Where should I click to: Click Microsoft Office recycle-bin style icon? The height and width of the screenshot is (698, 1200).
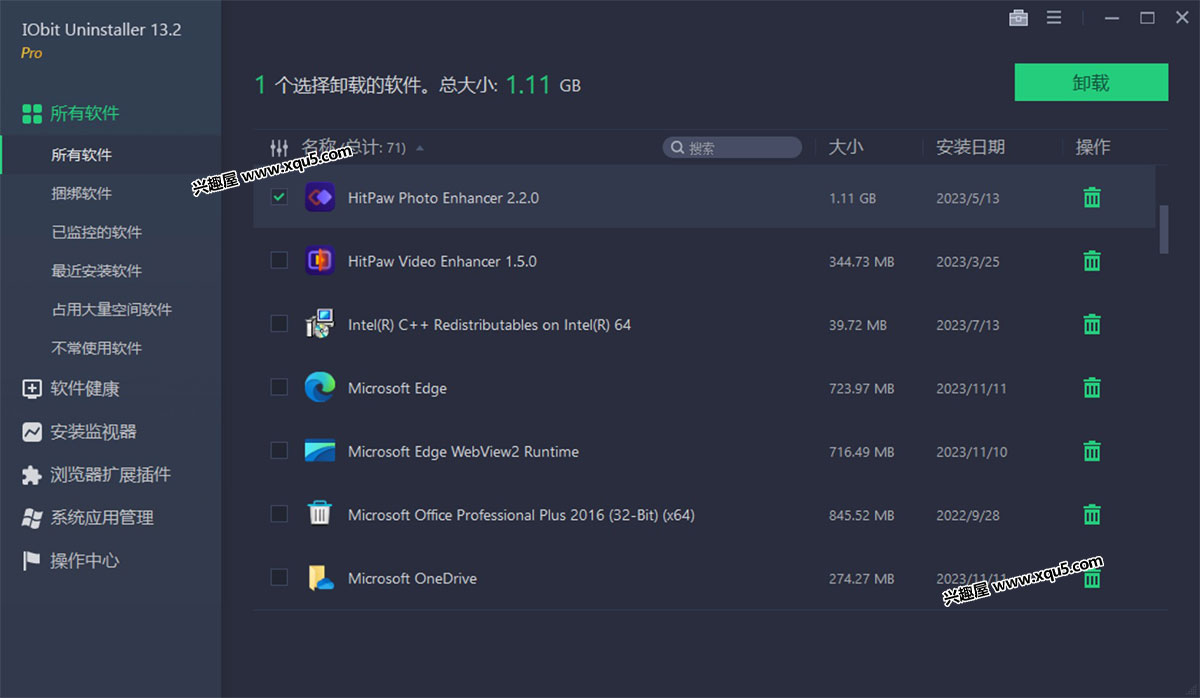[320, 514]
